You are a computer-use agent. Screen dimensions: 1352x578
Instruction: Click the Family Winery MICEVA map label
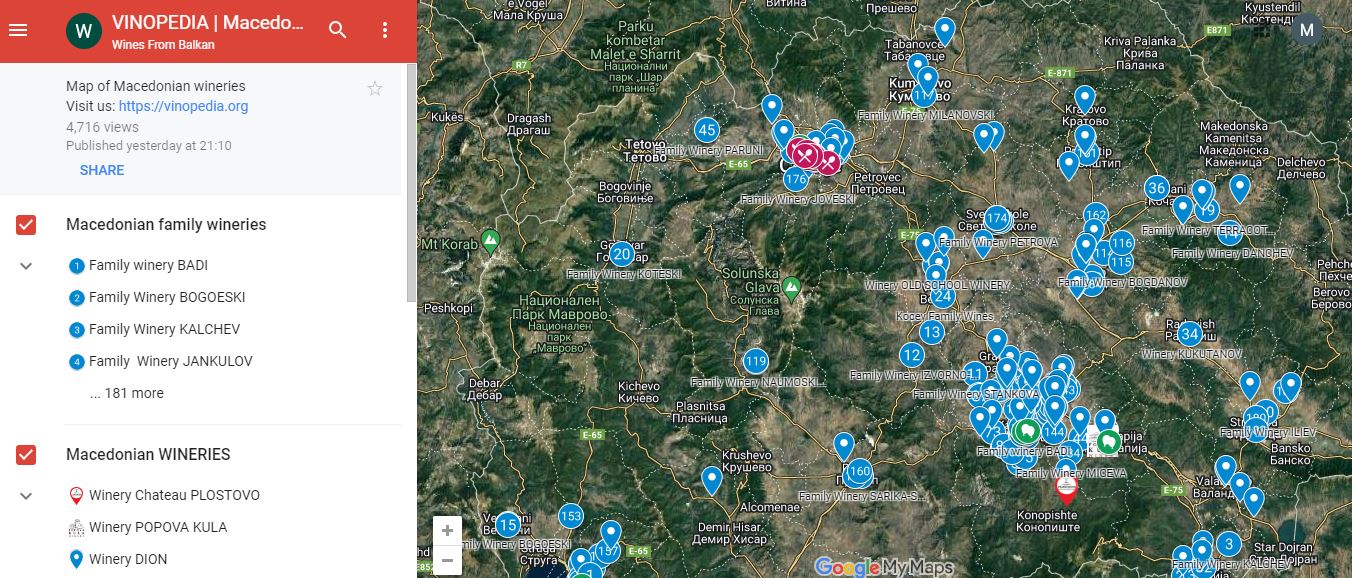pos(1071,474)
